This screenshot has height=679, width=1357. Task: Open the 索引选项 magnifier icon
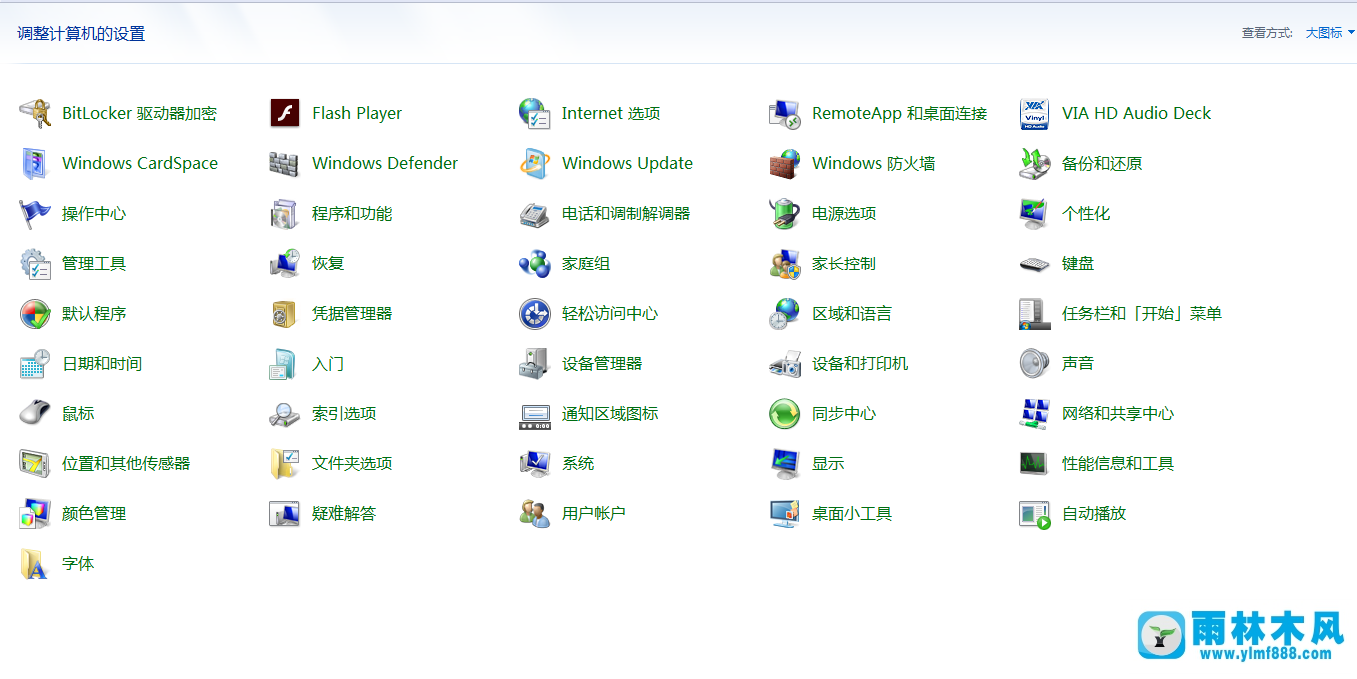pyautogui.click(x=285, y=414)
